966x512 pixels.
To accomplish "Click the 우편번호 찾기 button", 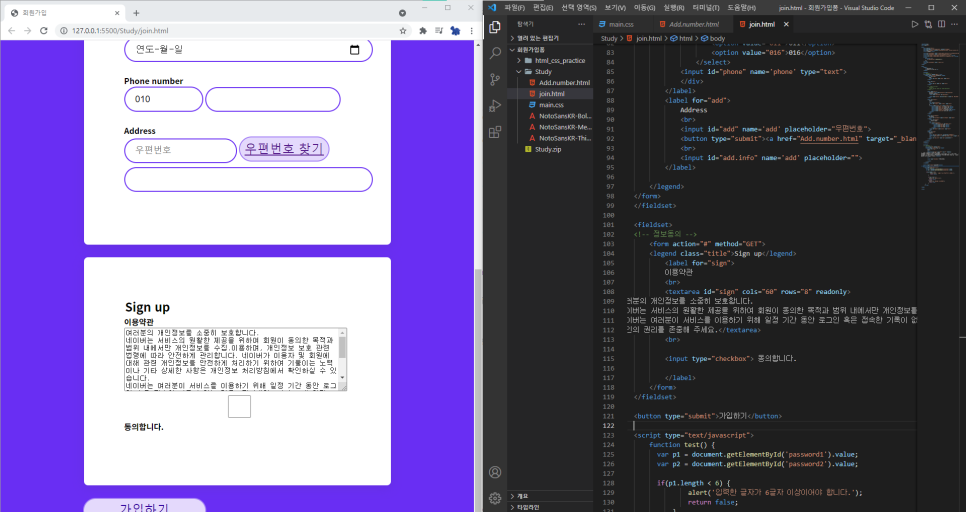I will pos(284,149).
